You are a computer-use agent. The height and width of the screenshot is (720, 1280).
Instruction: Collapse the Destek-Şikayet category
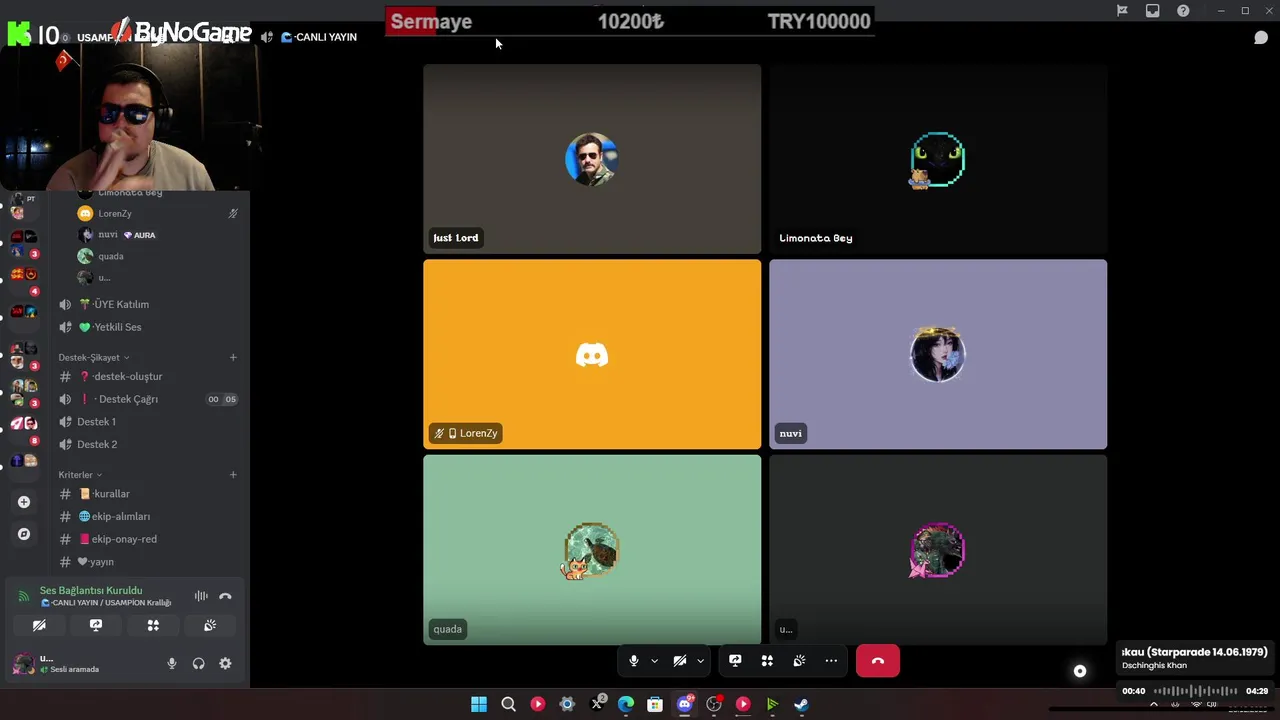pyautogui.click(x=93, y=357)
